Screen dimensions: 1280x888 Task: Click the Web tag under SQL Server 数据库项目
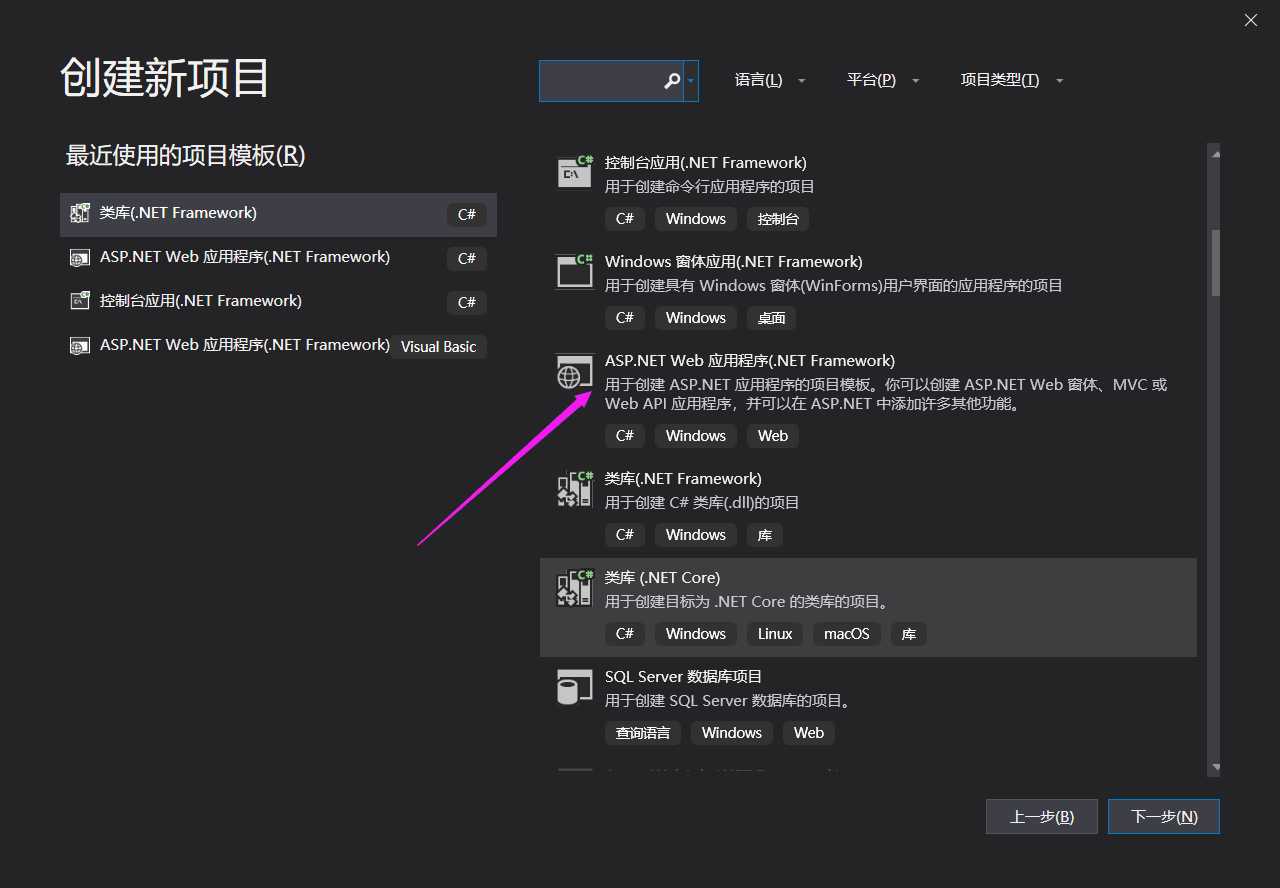(x=809, y=733)
